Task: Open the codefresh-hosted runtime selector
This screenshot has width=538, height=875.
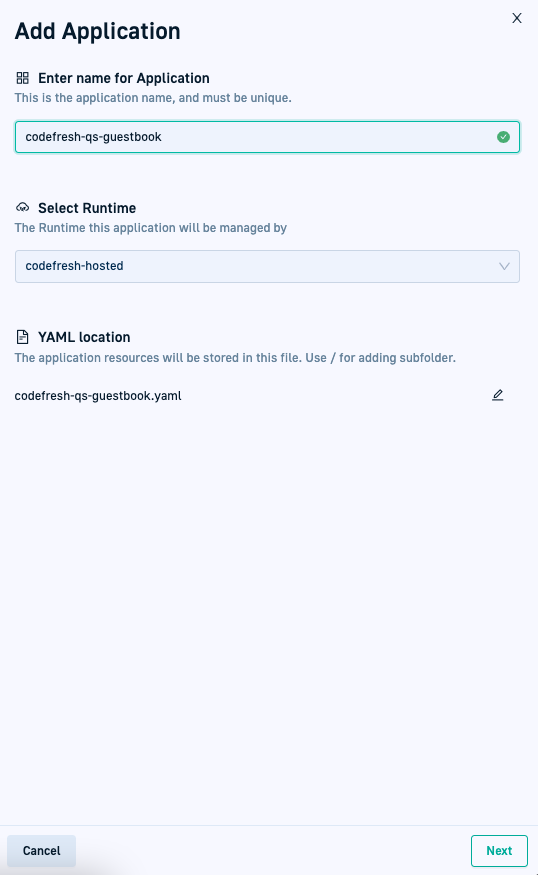Action: point(267,266)
